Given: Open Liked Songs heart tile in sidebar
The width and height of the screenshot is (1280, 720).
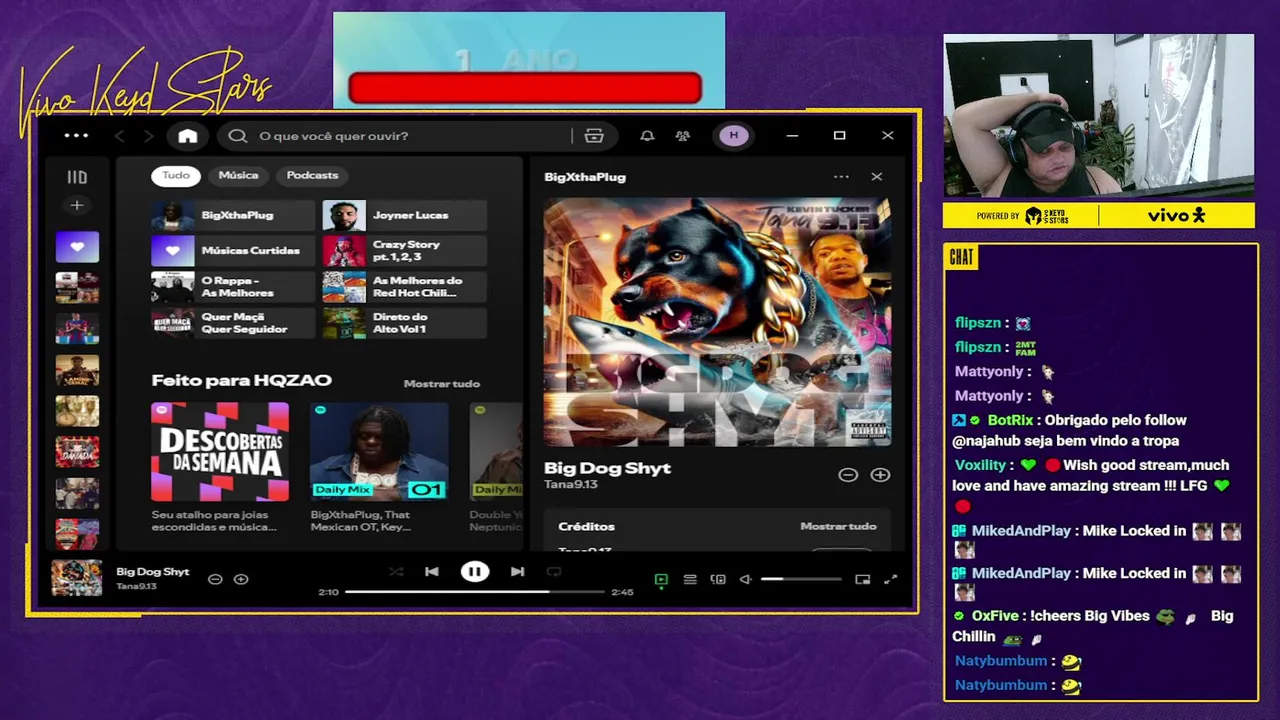Looking at the screenshot, I should pyautogui.click(x=77, y=247).
